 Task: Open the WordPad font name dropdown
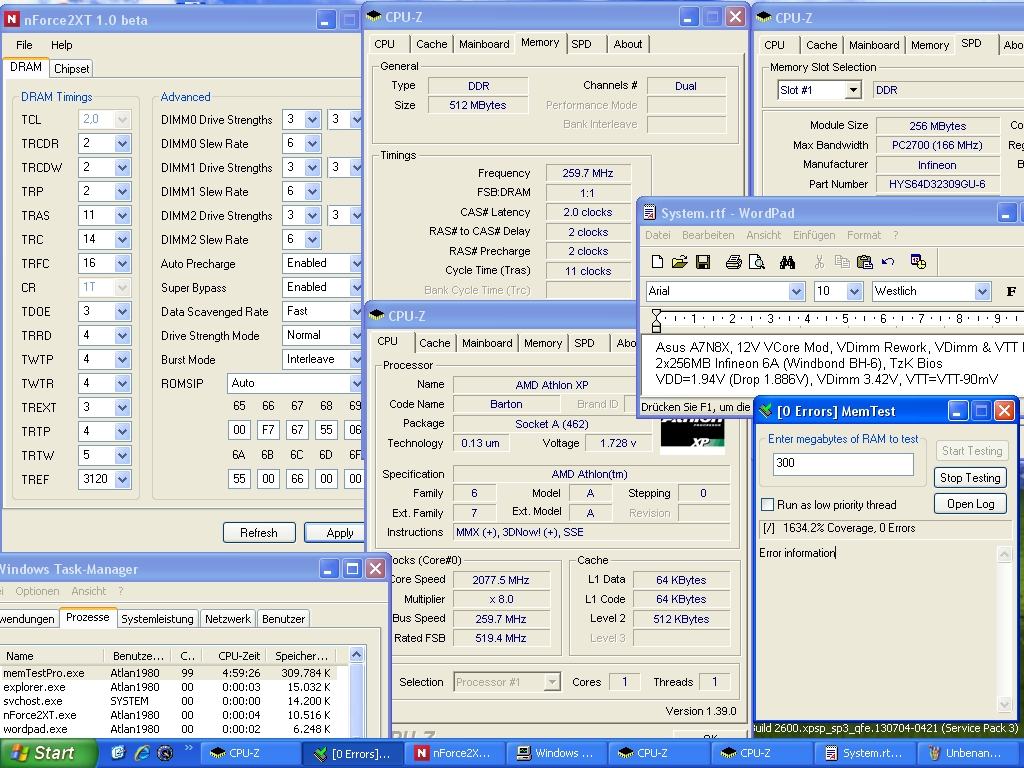(x=796, y=291)
